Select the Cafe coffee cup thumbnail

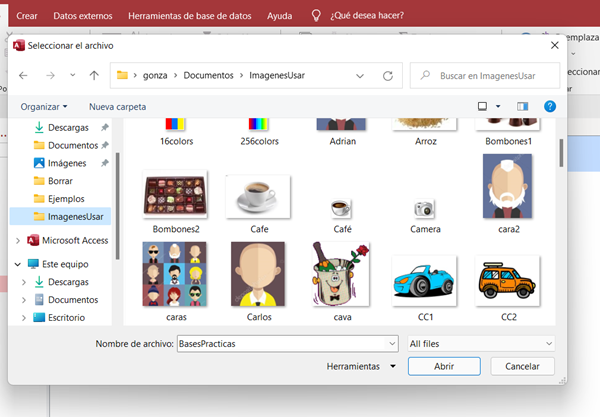coord(258,202)
